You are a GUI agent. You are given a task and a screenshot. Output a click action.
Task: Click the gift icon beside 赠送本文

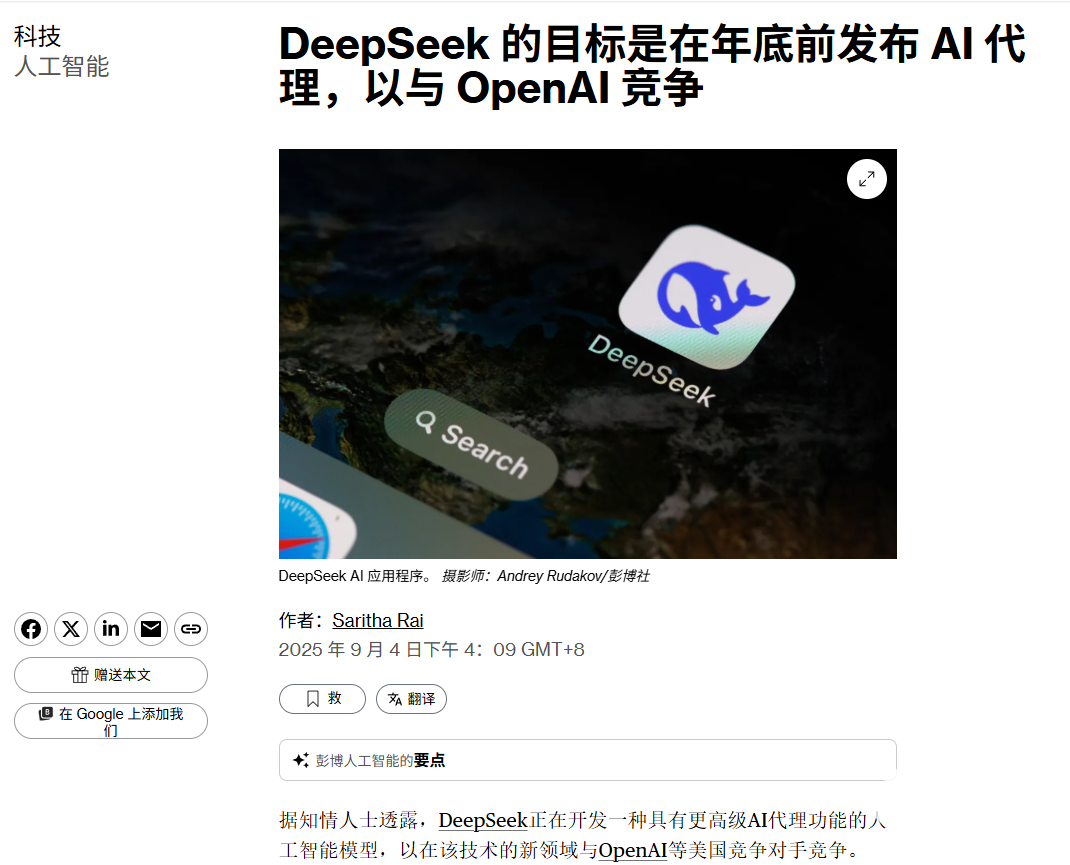click(80, 675)
